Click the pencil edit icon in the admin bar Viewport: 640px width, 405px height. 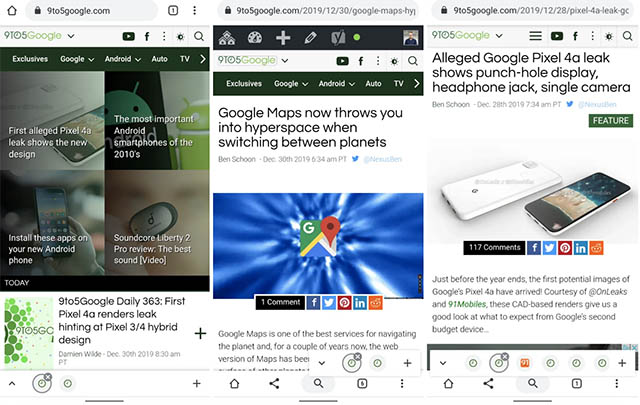click(310, 38)
